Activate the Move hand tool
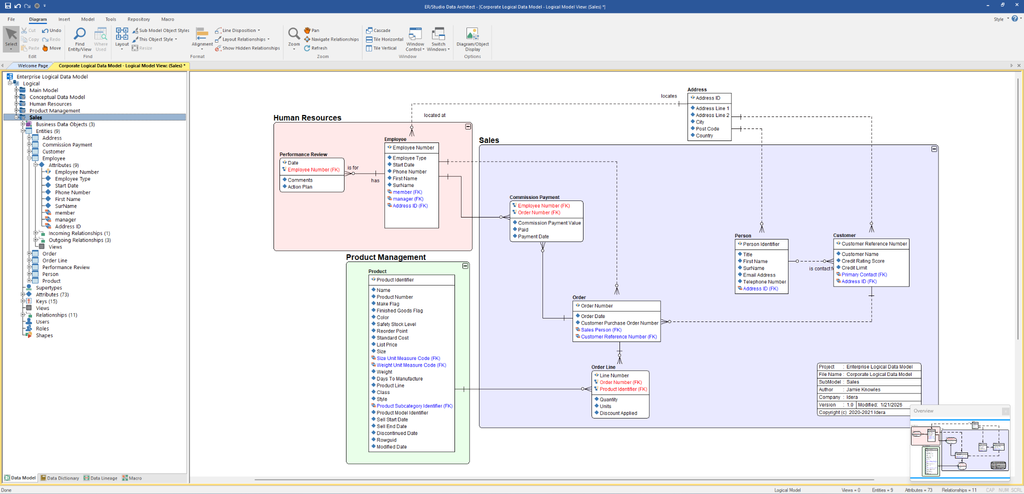The height and width of the screenshot is (494, 1024). (52, 48)
